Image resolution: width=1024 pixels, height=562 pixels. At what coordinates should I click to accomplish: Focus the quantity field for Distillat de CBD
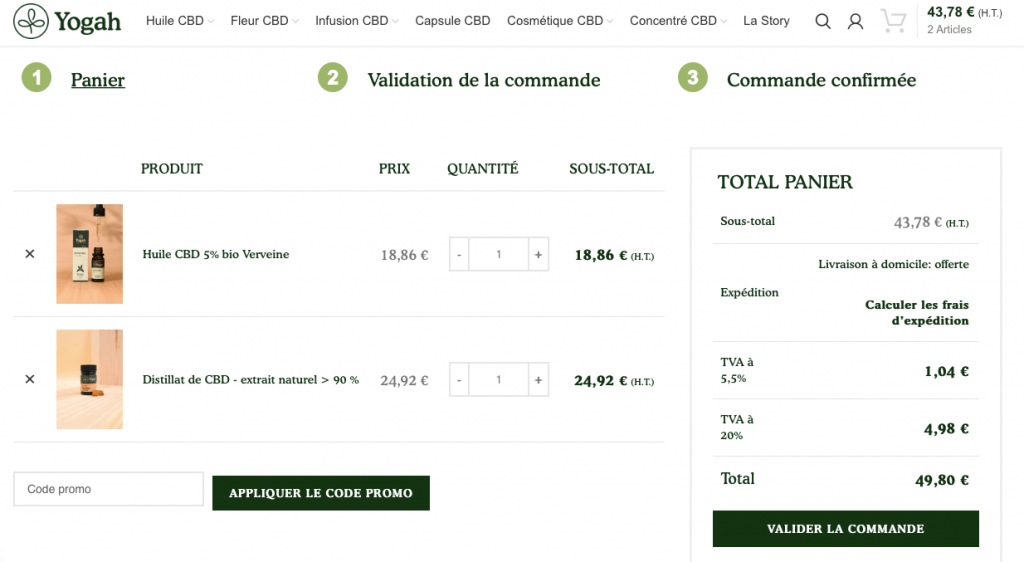click(498, 380)
